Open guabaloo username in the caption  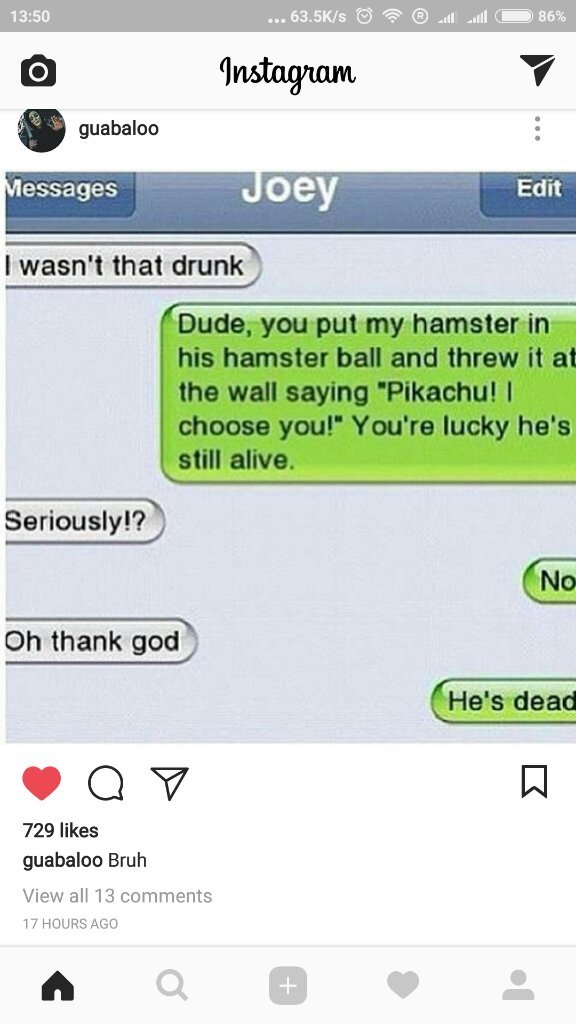(x=63, y=860)
